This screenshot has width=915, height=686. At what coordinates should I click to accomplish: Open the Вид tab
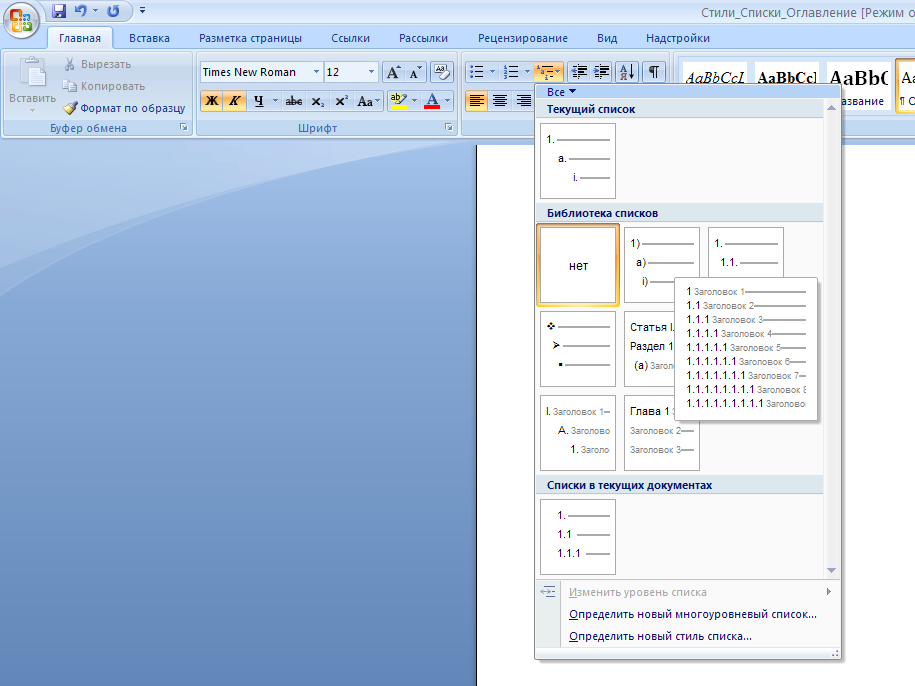[607, 38]
